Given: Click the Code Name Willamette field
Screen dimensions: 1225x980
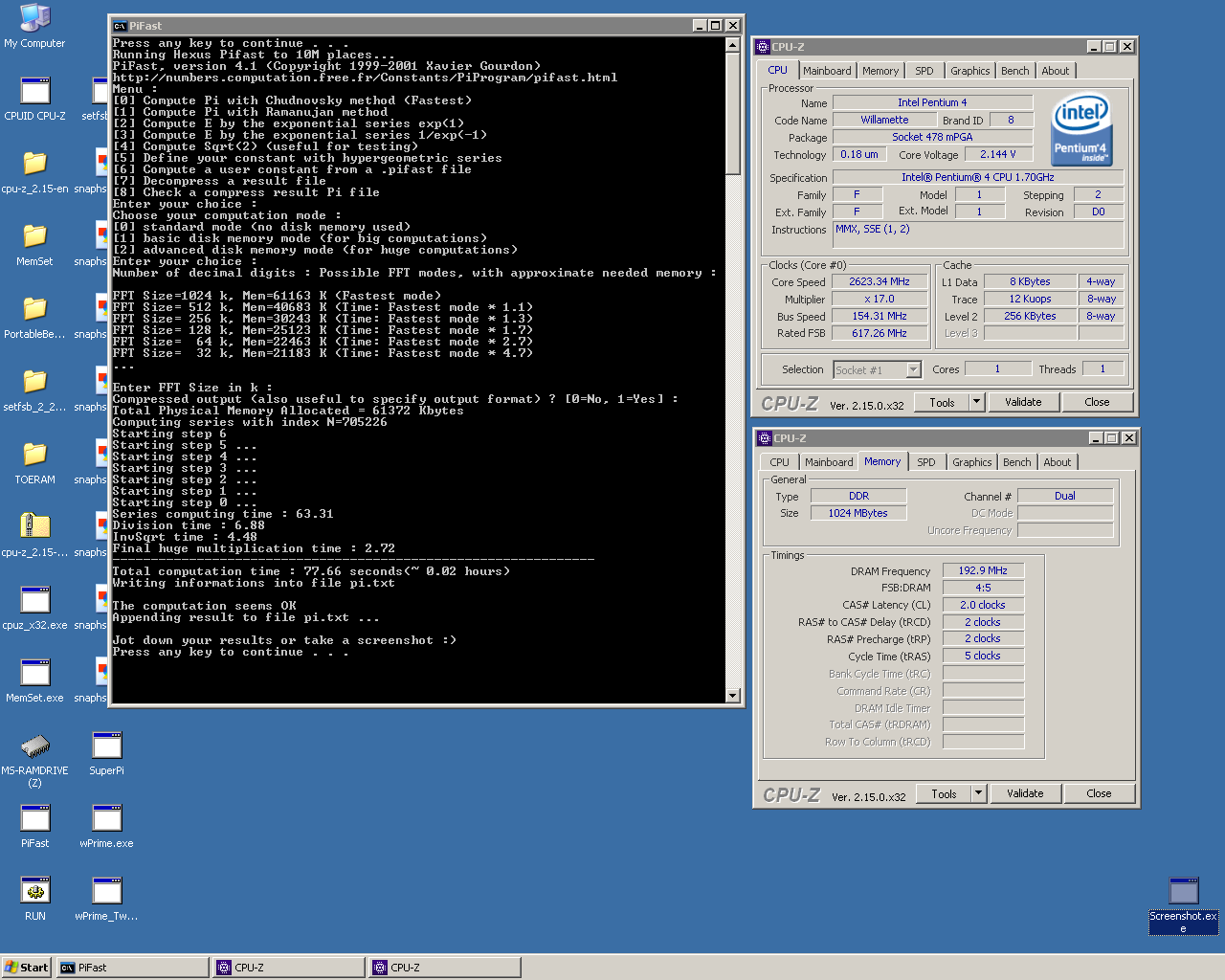Looking at the screenshot, I should click(884, 121).
